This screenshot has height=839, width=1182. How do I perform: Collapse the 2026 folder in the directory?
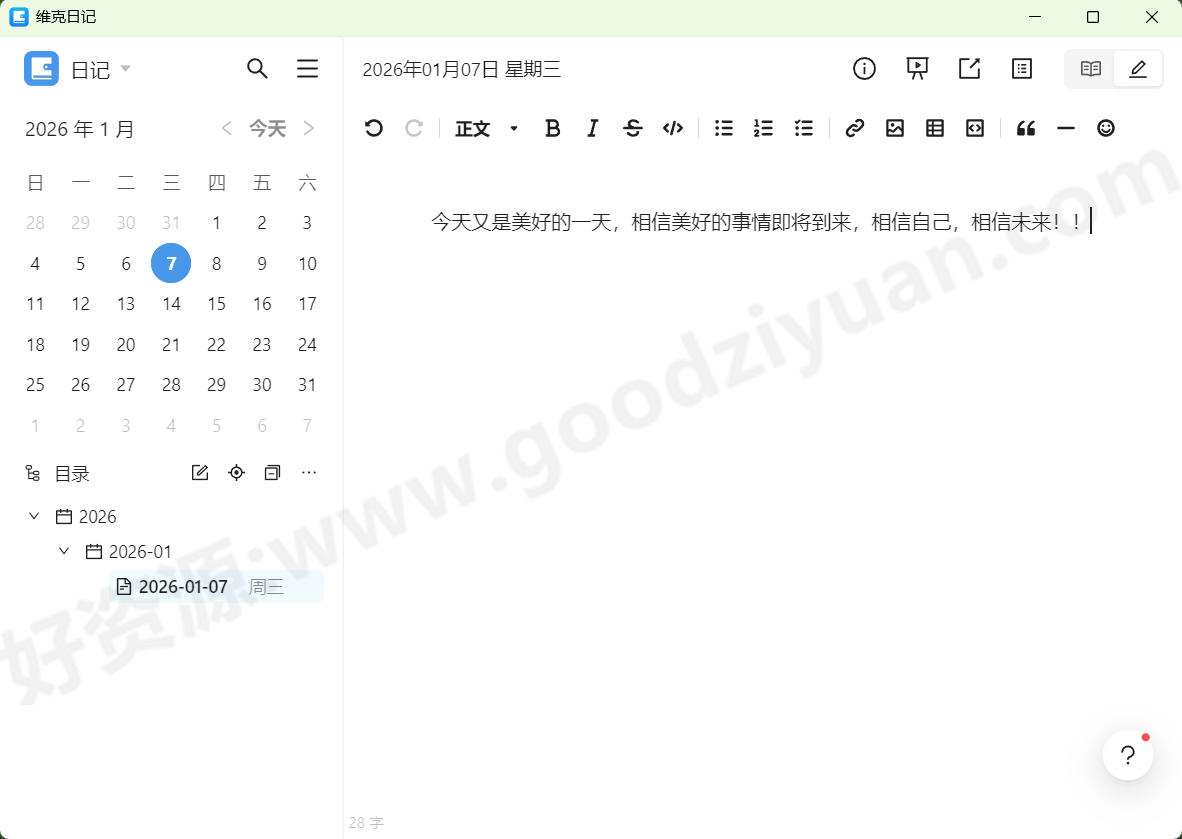tap(34, 516)
